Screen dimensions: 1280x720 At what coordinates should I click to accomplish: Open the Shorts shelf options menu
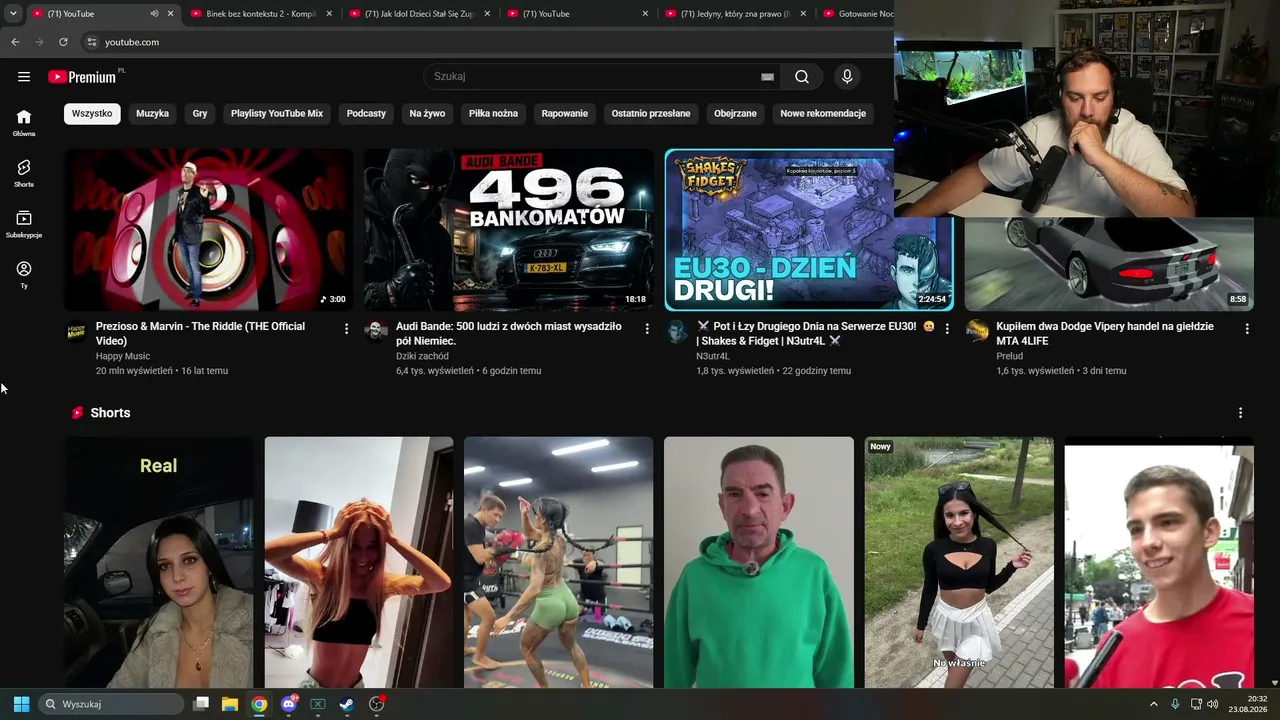(1240, 413)
